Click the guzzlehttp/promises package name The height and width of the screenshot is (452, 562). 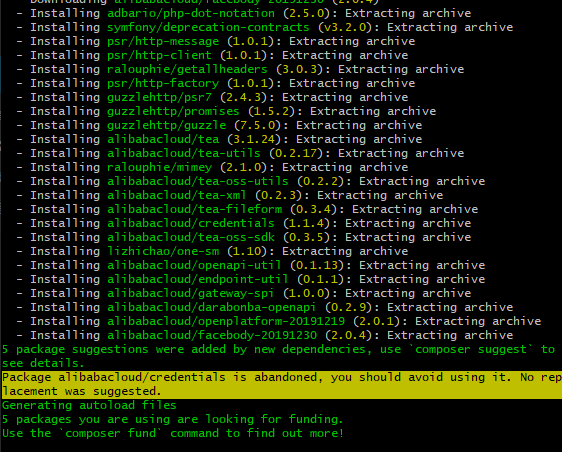(173, 111)
